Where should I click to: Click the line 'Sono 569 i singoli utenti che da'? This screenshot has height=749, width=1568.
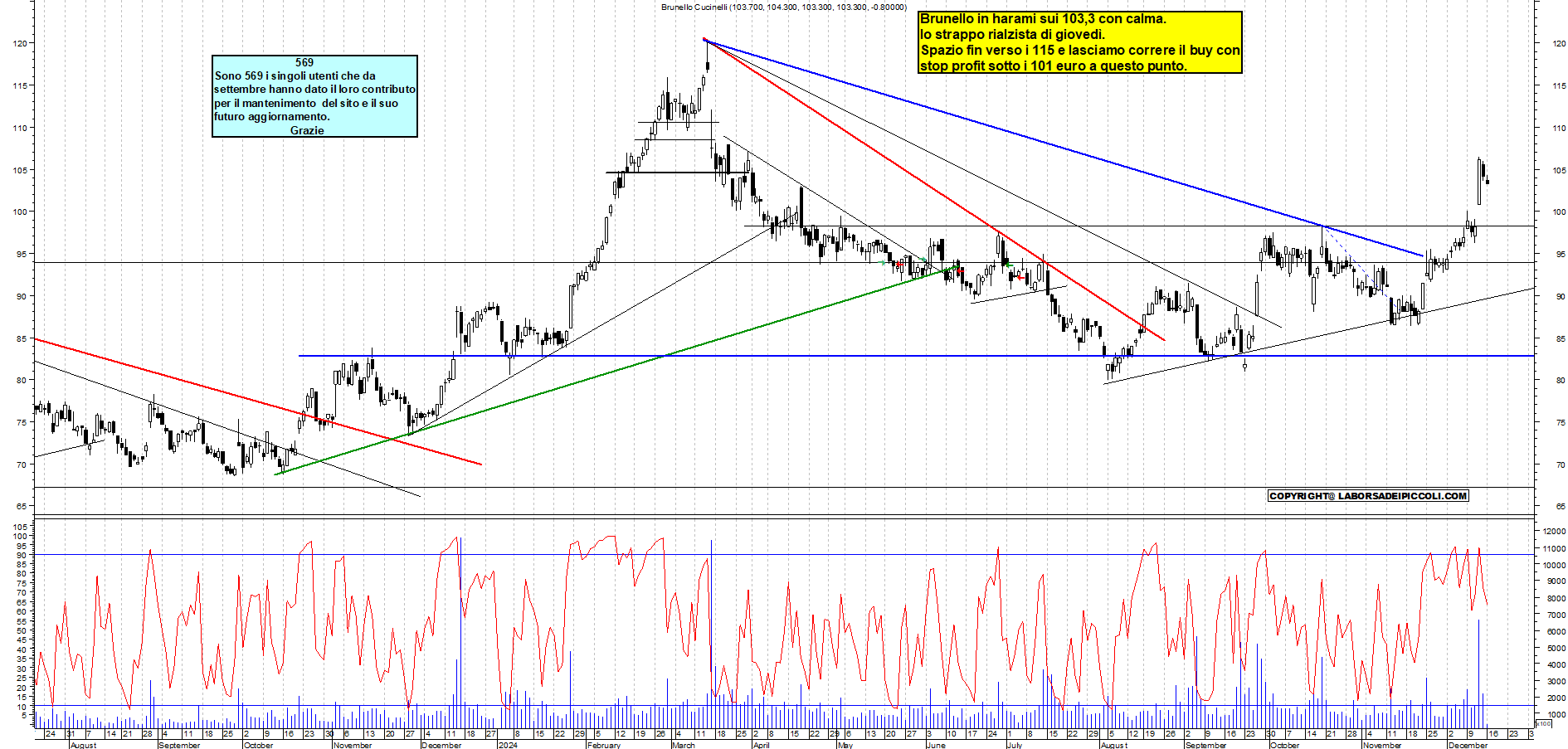(x=295, y=75)
